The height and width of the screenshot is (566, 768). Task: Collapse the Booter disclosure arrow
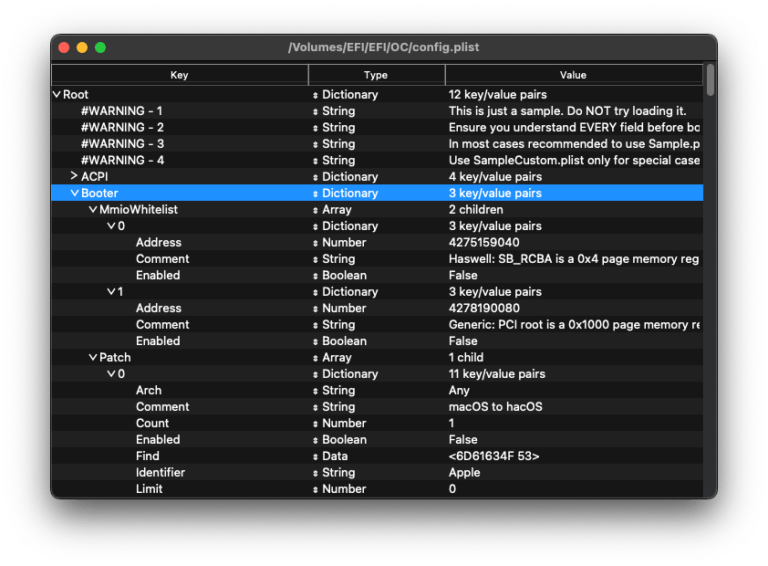click(x=74, y=193)
